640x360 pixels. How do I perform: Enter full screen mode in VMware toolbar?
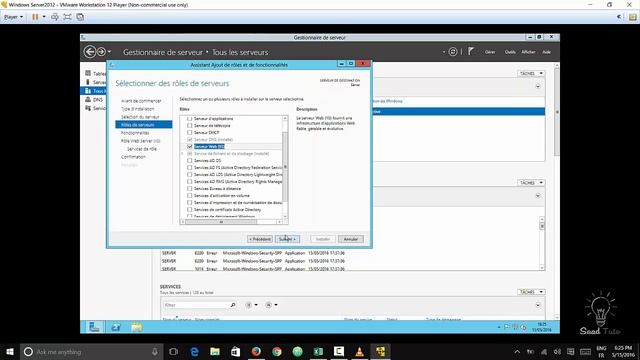pos(67,17)
